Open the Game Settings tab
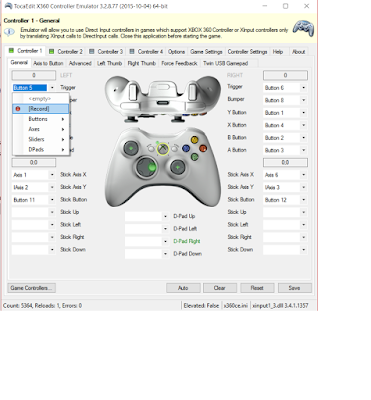This screenshot has width=371, height=400. (x=206, y=52)
